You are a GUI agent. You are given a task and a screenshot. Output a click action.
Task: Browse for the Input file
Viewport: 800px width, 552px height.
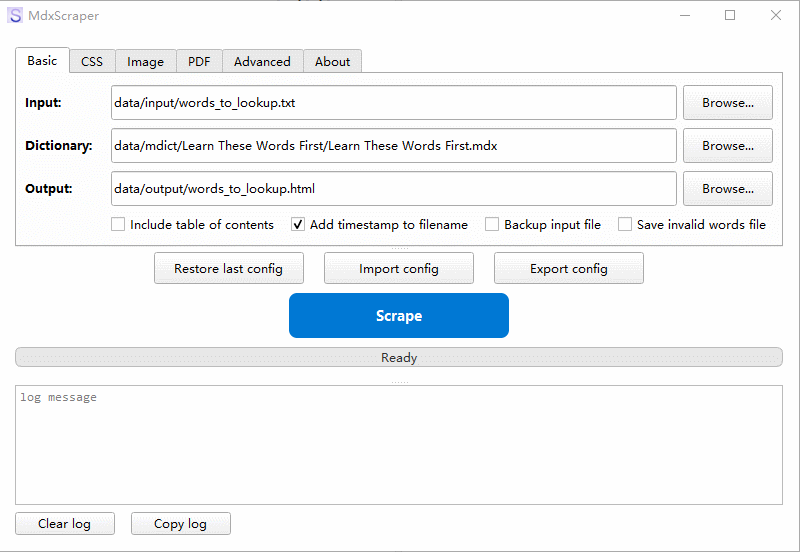(x=727, y=103)
